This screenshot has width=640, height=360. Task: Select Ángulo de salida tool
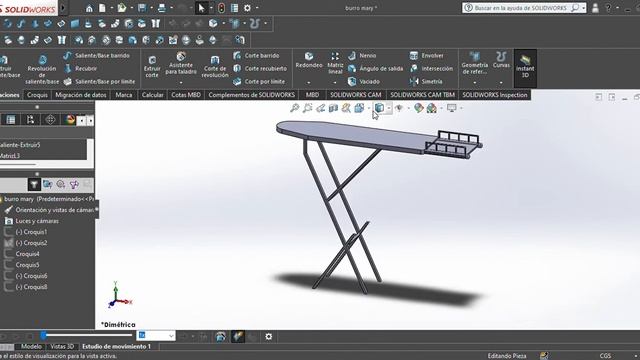(x=376, y=69)
